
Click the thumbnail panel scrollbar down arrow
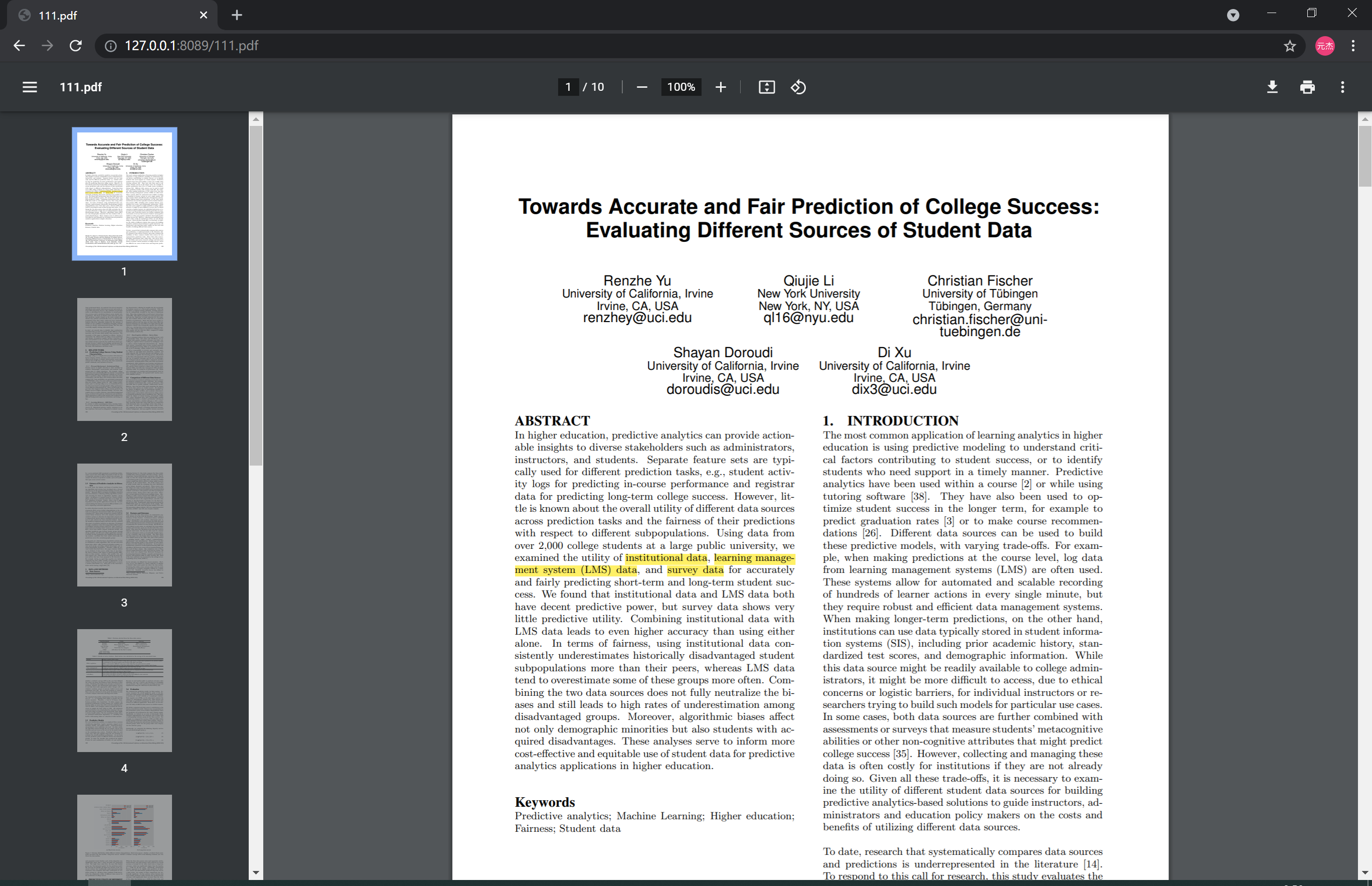[x=256, y=872]
